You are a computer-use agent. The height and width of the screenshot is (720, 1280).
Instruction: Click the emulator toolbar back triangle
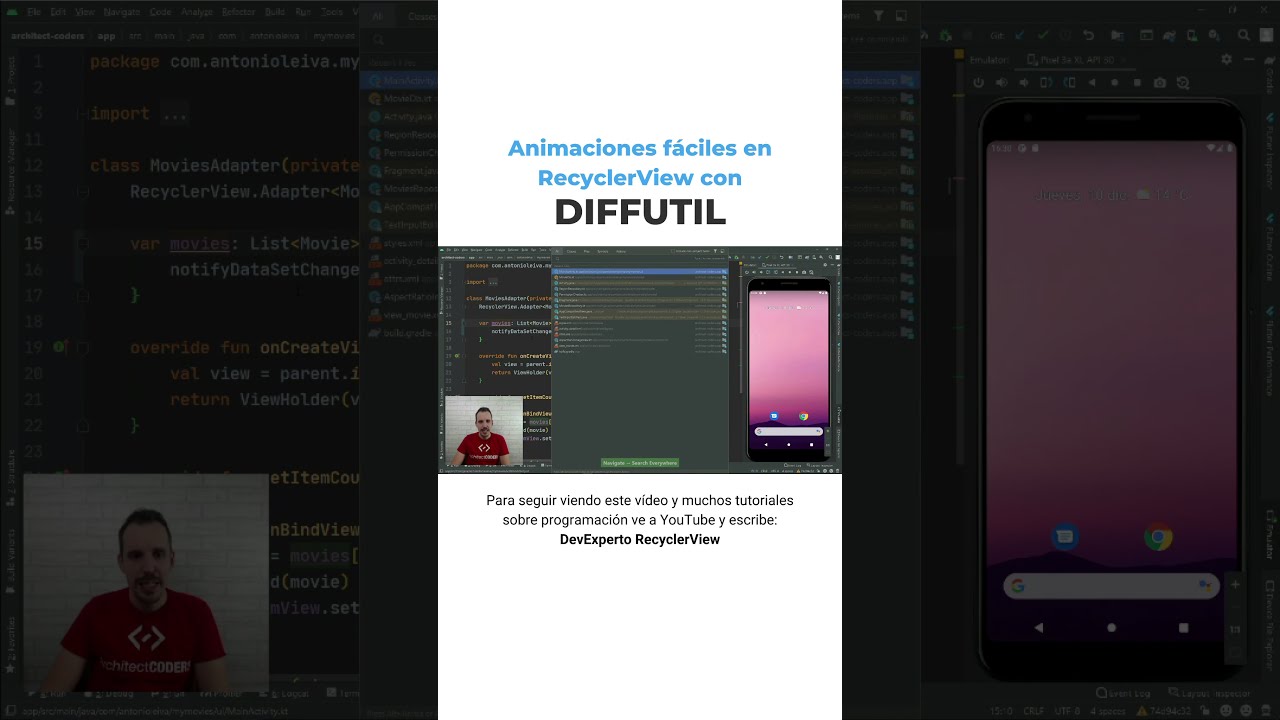pyautogui.click(x=1092, y=82)
